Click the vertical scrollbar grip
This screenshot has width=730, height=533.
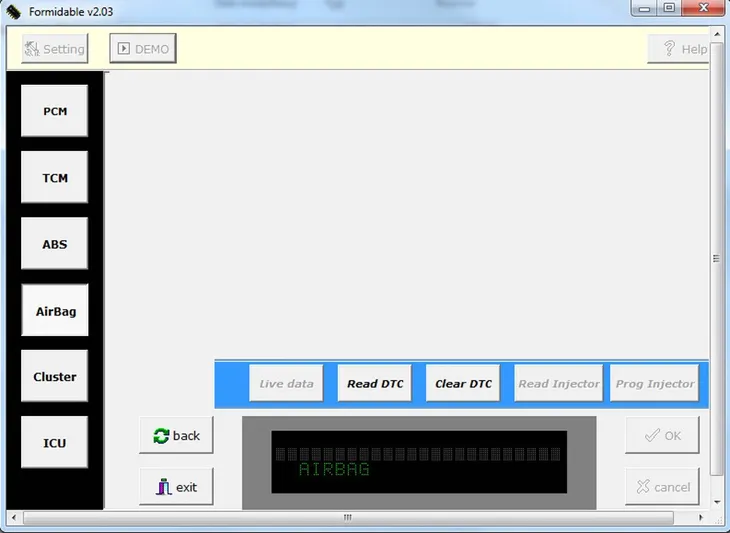tap(716, 258)
